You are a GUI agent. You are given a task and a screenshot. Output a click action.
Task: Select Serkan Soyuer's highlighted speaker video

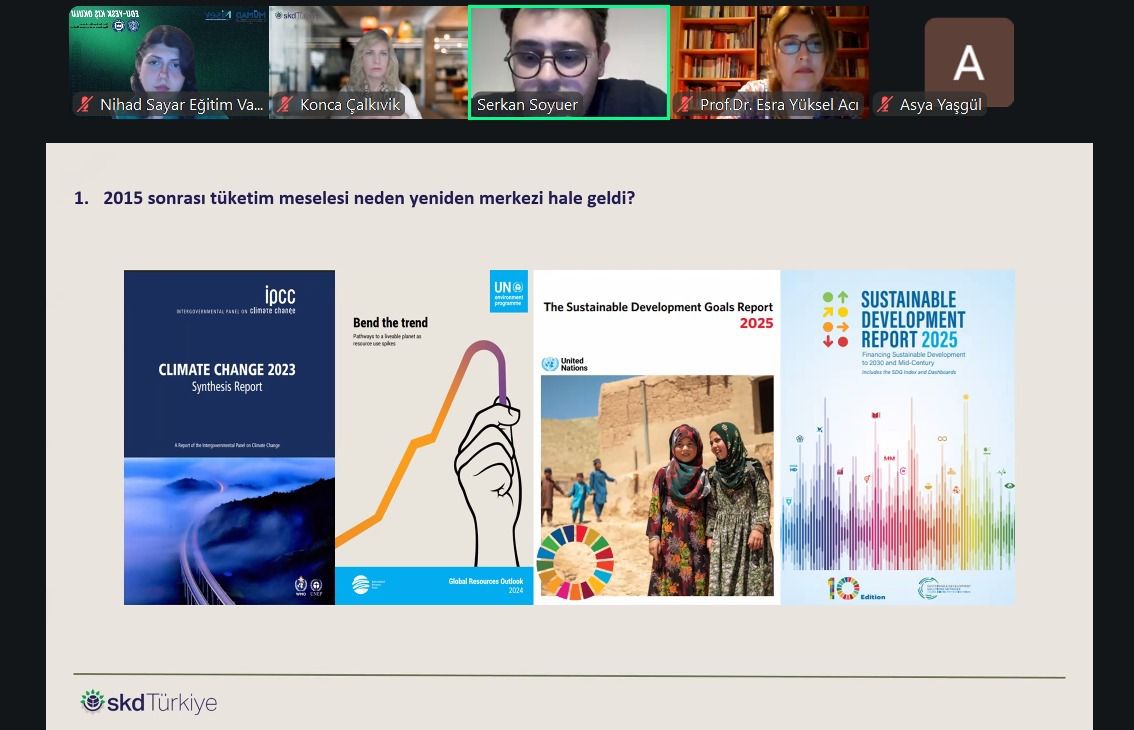click(x=568, y=55)
